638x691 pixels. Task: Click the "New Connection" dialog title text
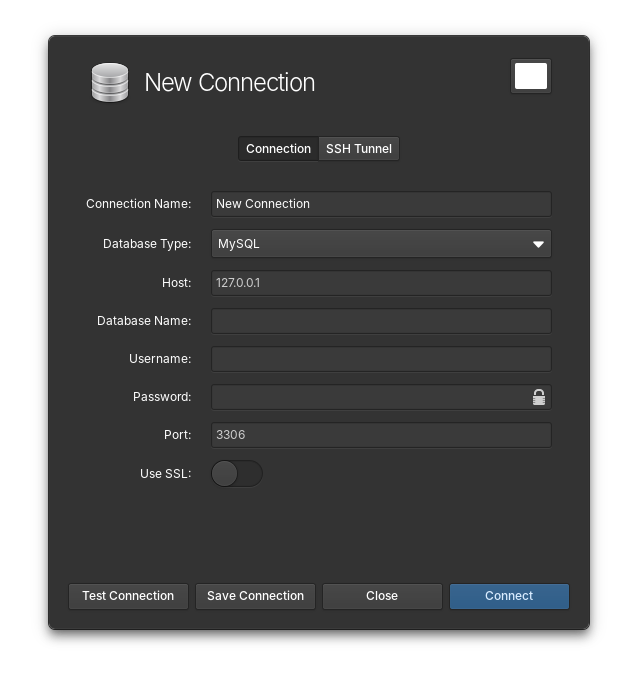tap(229, 82)
